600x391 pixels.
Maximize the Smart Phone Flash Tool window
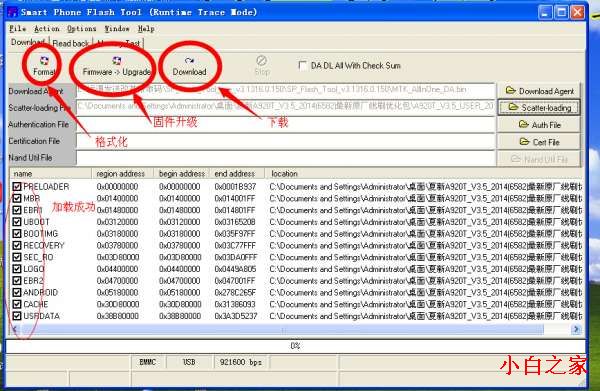pyautogui.click(x=561, y=12)
